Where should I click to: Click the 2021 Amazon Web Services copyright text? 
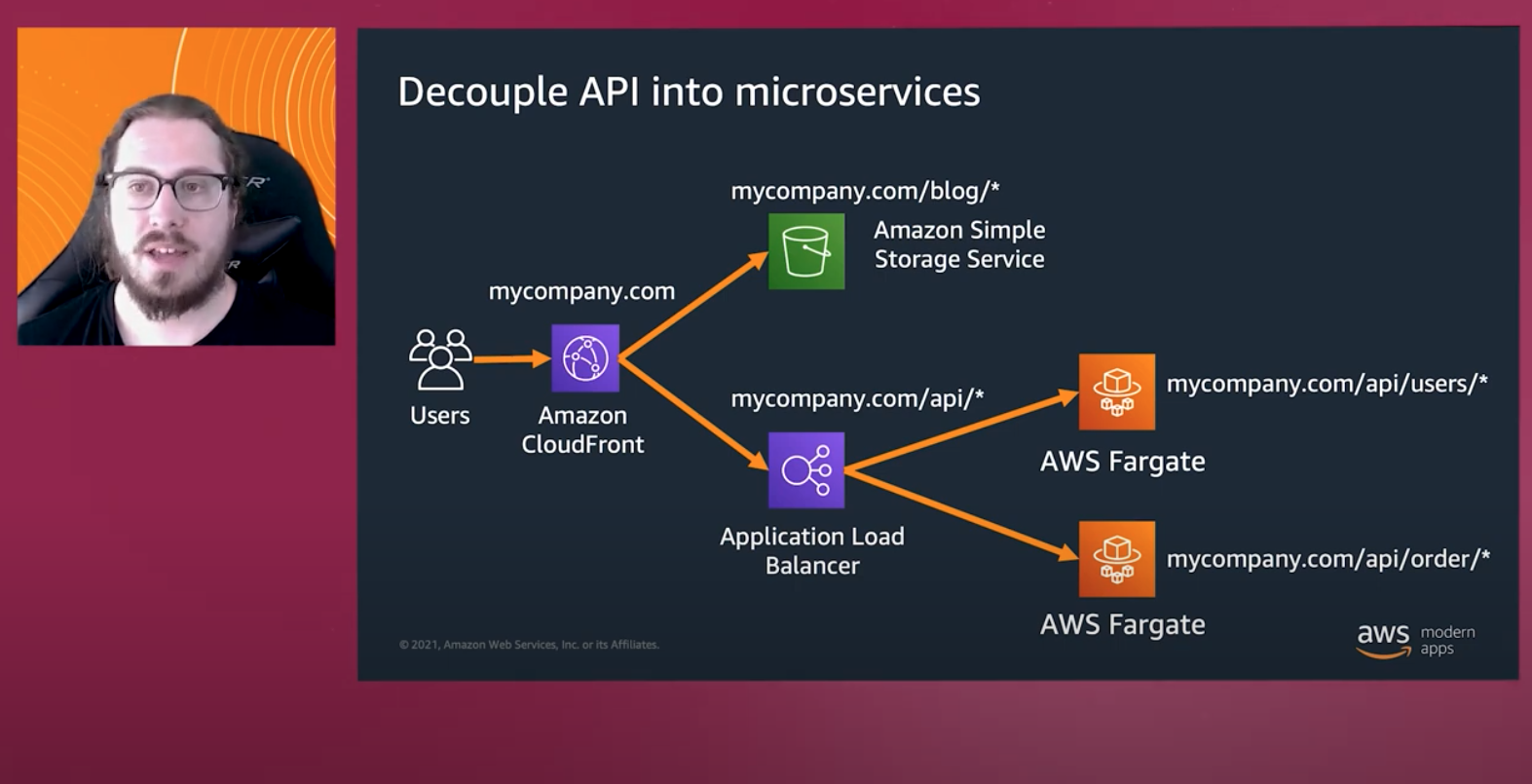(x=529, y=645)
